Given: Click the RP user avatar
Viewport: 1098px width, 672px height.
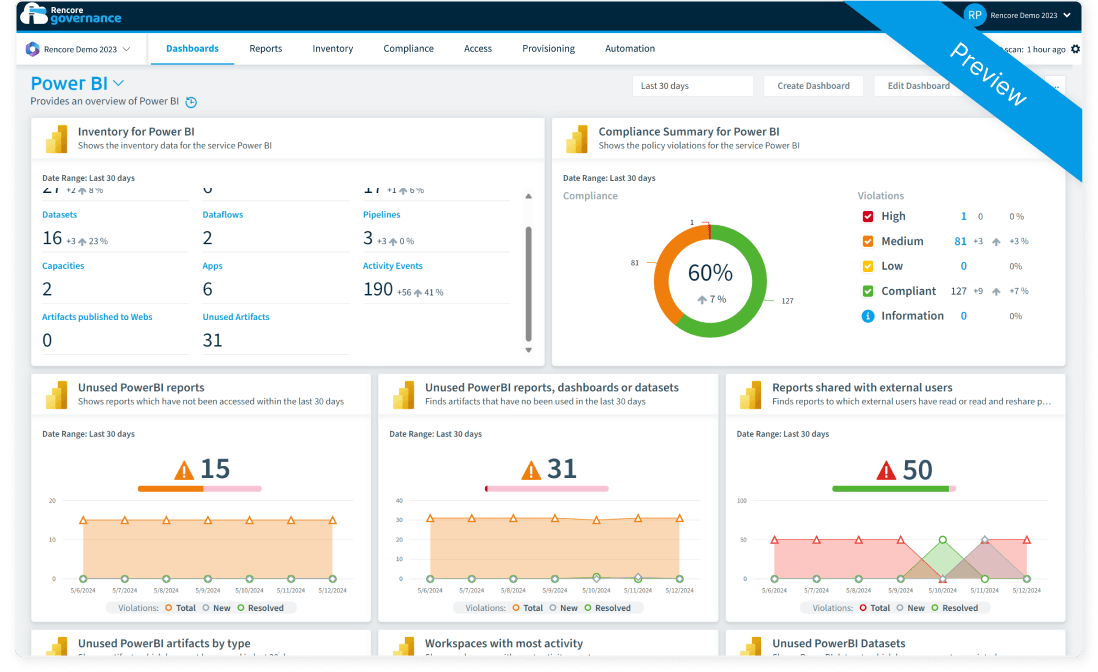Looking at the screenshot, I should pos(973,15).
